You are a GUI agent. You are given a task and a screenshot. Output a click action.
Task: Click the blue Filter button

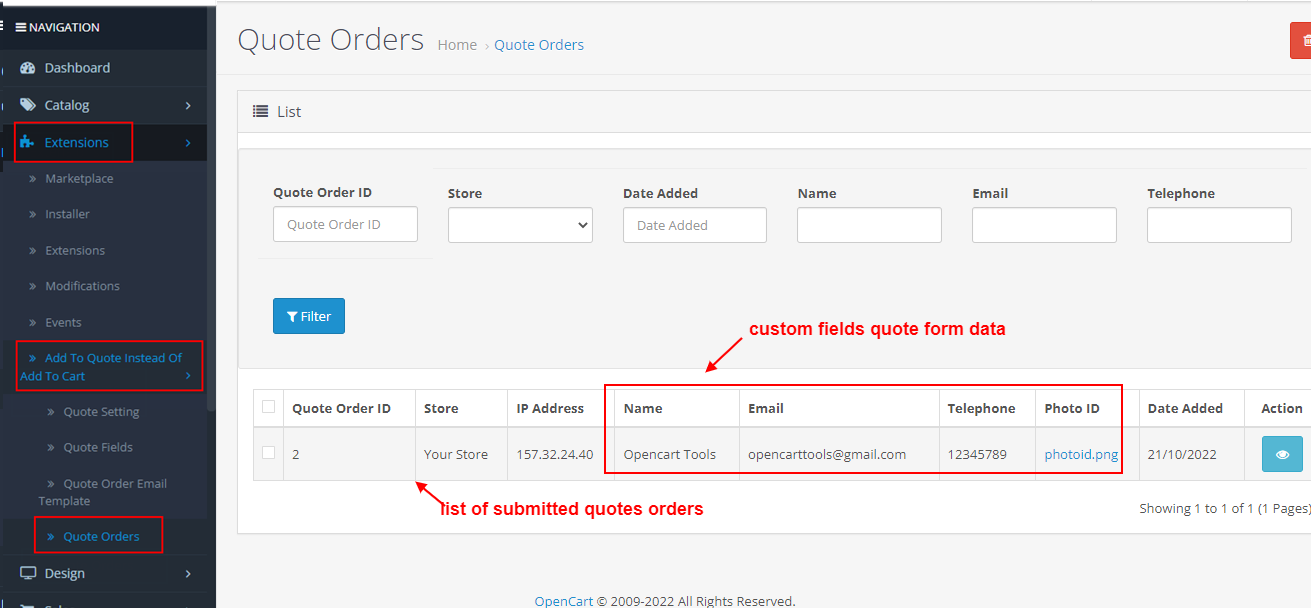pyautogui.click(x=308, y=316)
